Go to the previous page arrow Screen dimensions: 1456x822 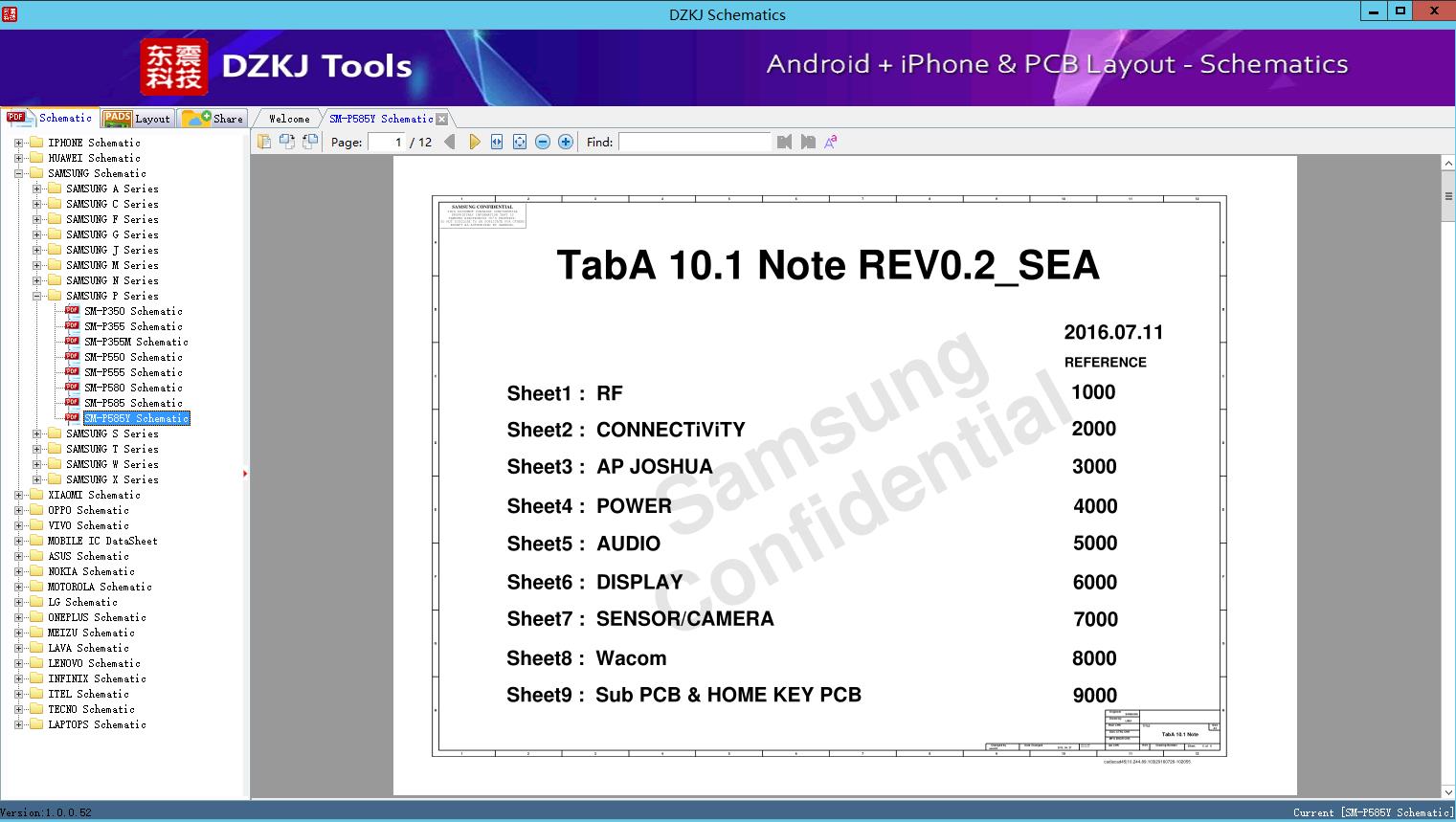pos(450,142)
